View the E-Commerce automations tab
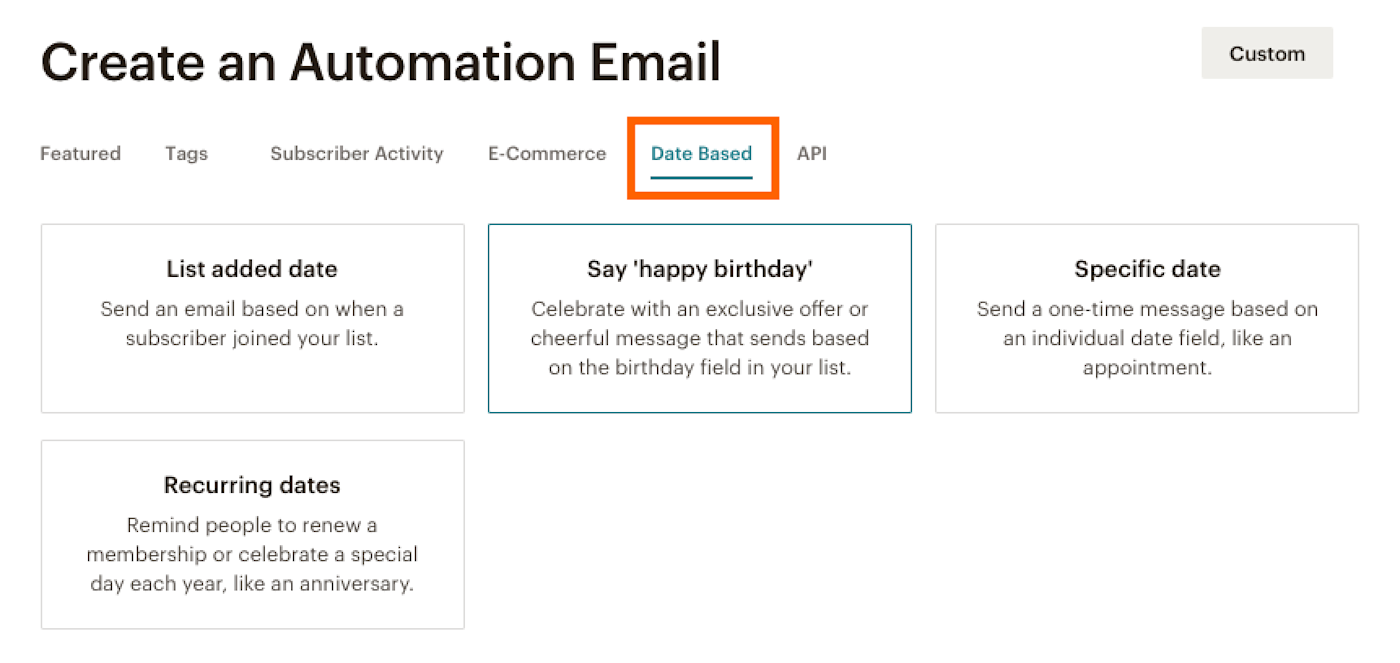Viewport: 1400px width, 663px height. [x=546, y=153]
